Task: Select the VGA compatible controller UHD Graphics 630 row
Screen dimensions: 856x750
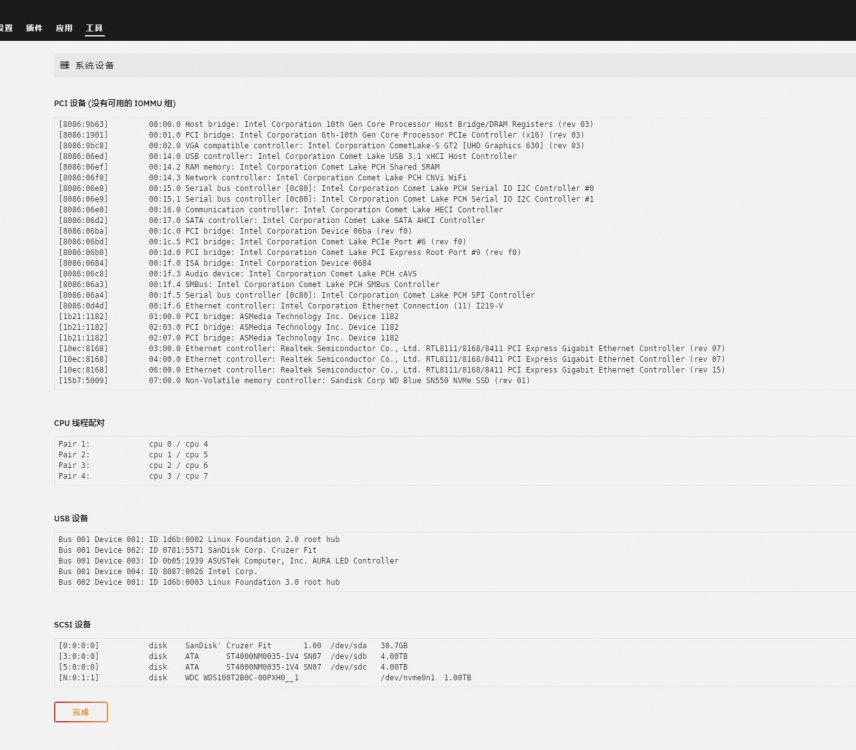Action: point(321,146)
